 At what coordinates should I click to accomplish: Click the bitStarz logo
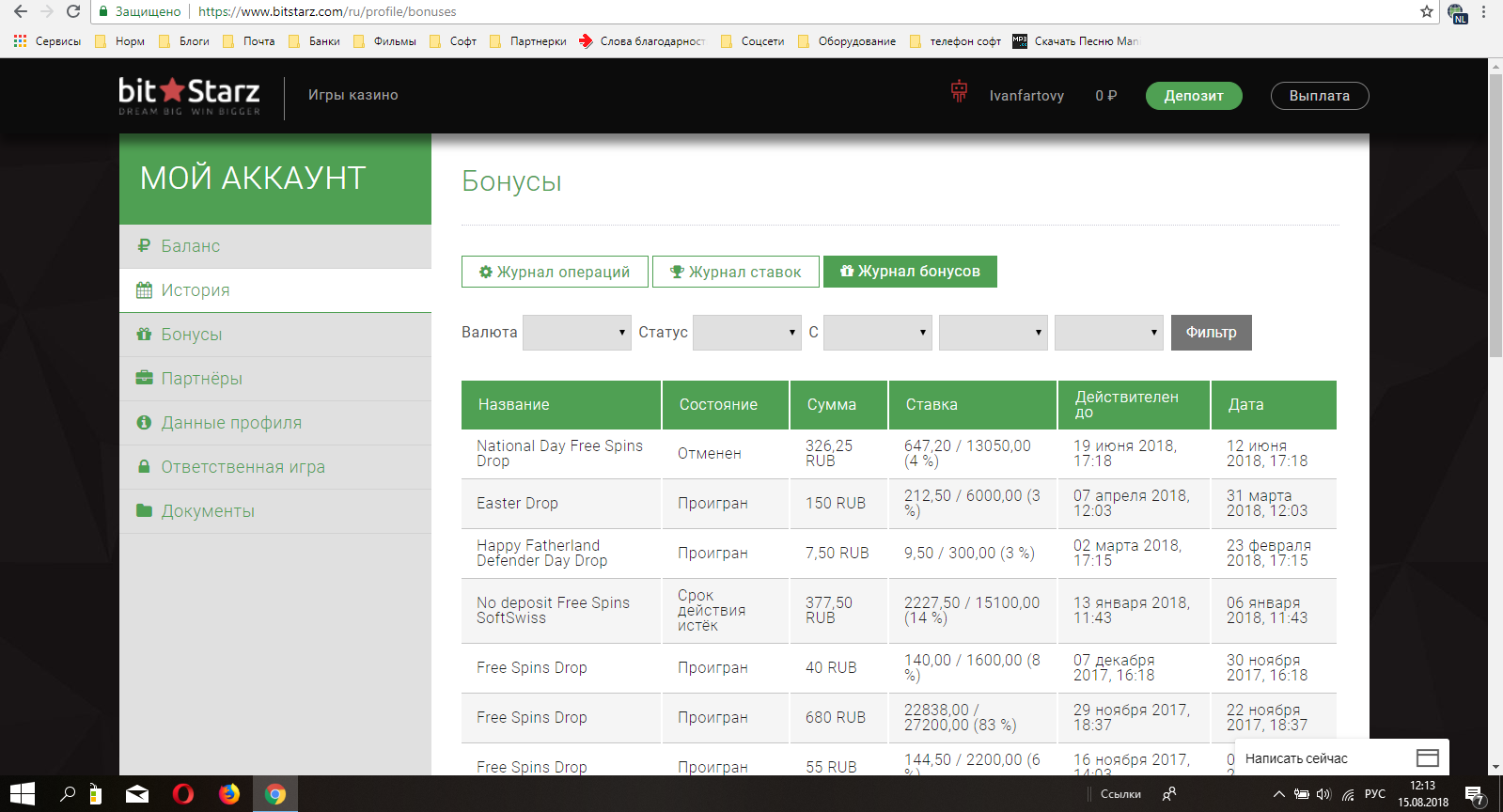click(189, 95)
